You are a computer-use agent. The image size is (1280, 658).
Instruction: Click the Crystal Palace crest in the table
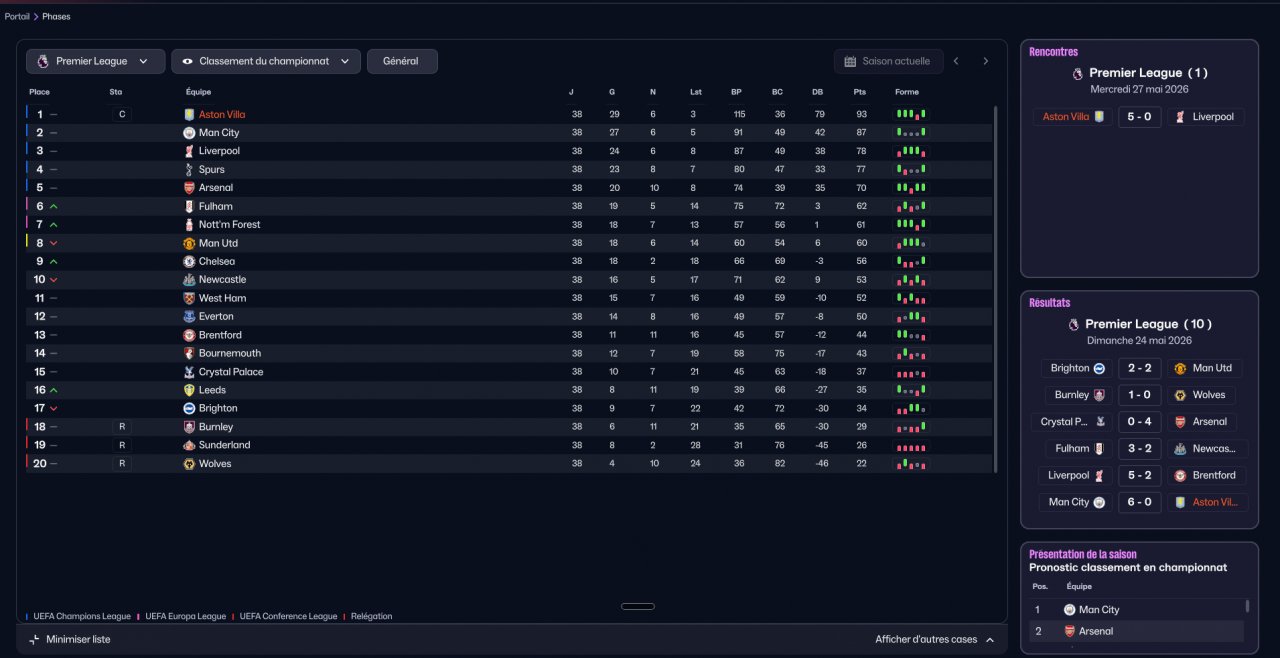189,372
